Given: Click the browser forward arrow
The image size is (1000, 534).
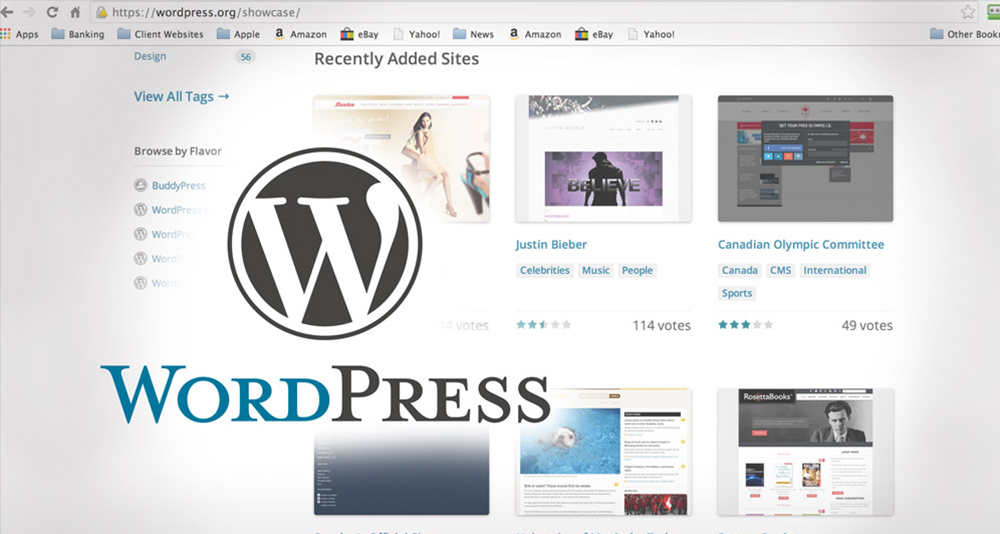Looking at the screenshot, I should 29,12.
